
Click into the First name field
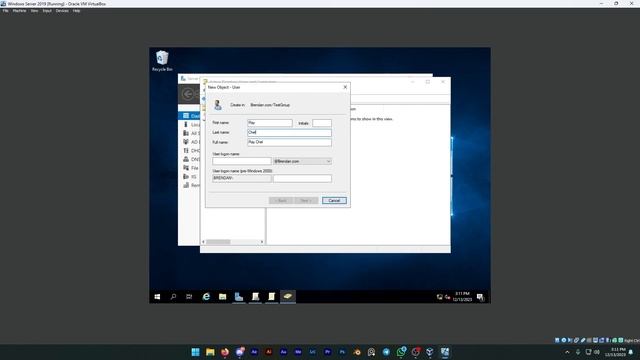click(x=270, y=123)
